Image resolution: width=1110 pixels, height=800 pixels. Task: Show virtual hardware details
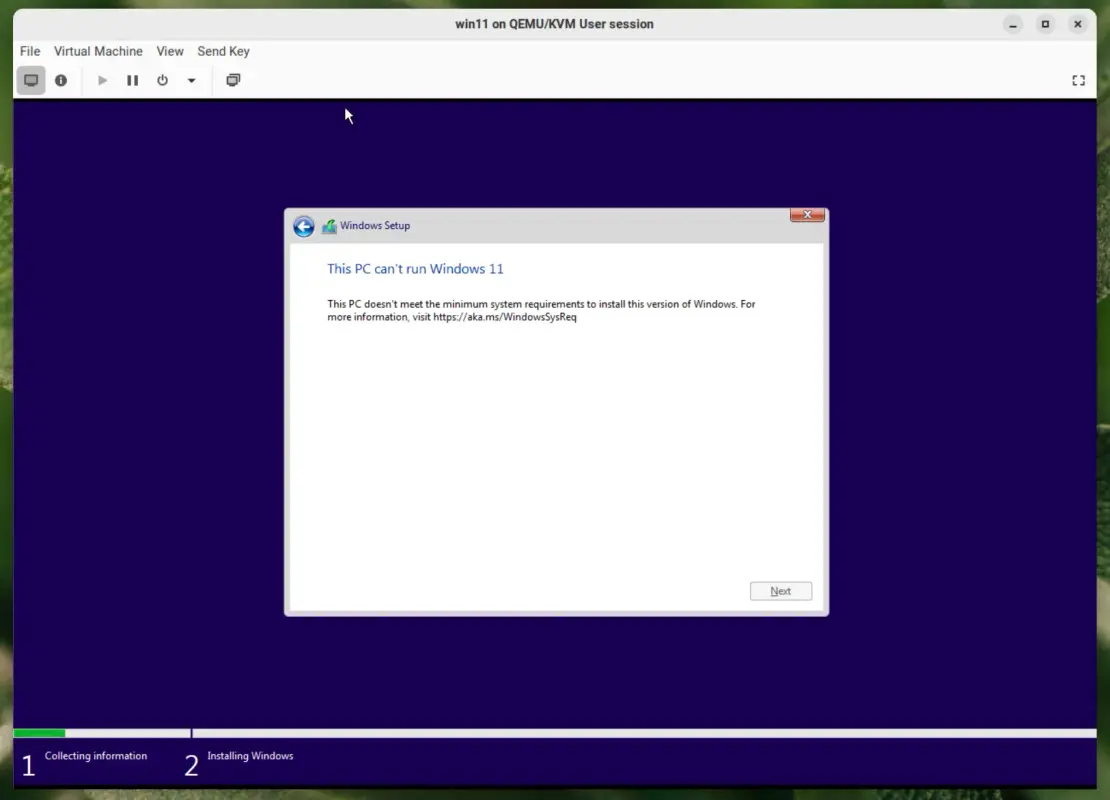[61, 80]
